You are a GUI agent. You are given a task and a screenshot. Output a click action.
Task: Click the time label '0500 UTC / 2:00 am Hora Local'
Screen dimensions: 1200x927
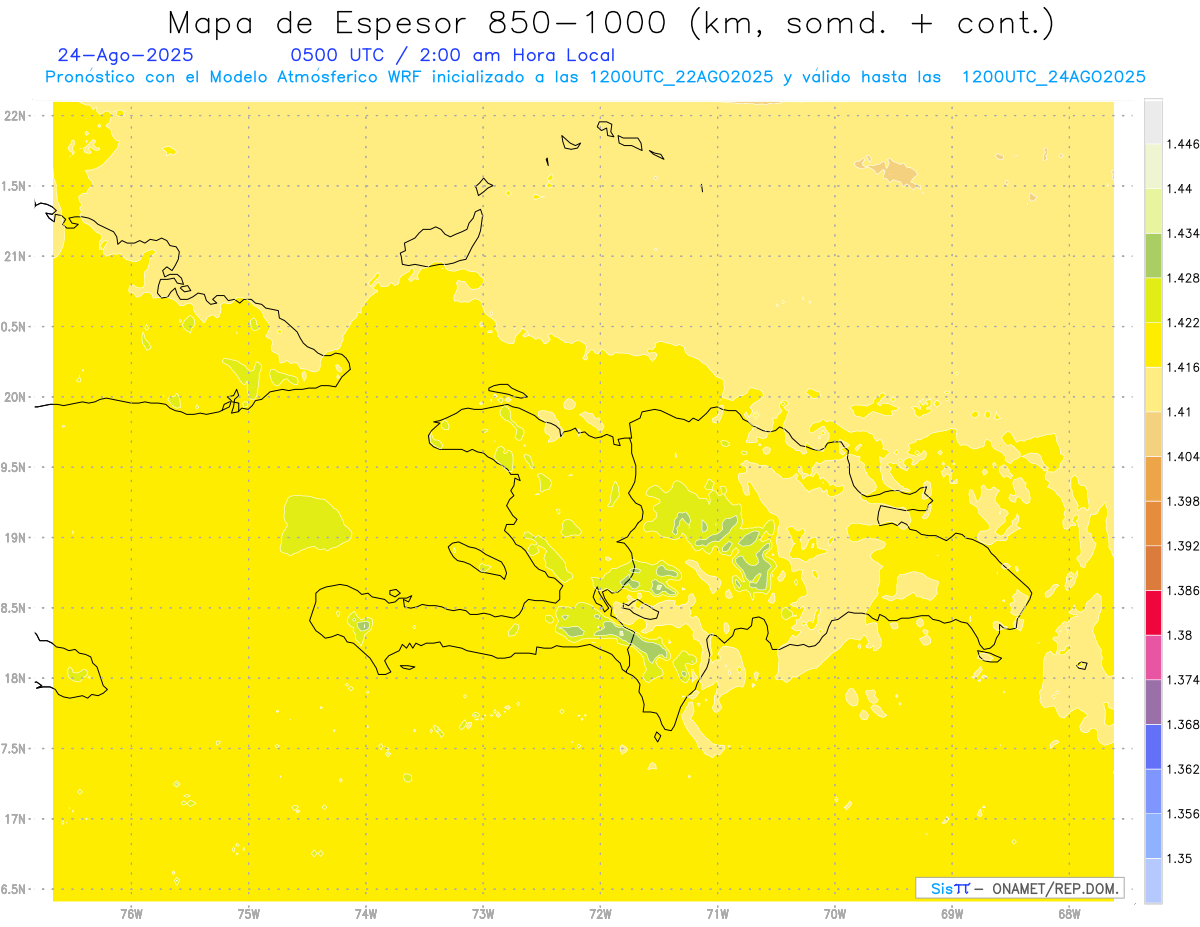[452, 56]
